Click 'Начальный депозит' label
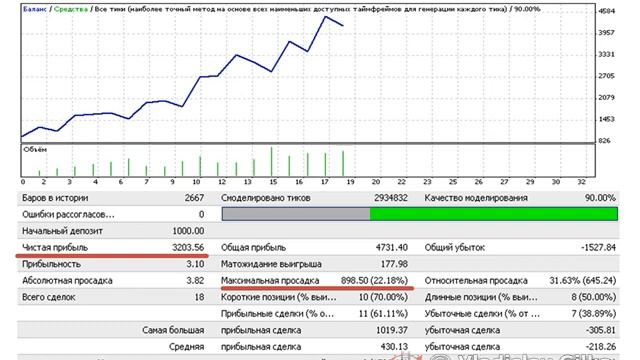This screenshot has height=360, width=640. point(62,231)
